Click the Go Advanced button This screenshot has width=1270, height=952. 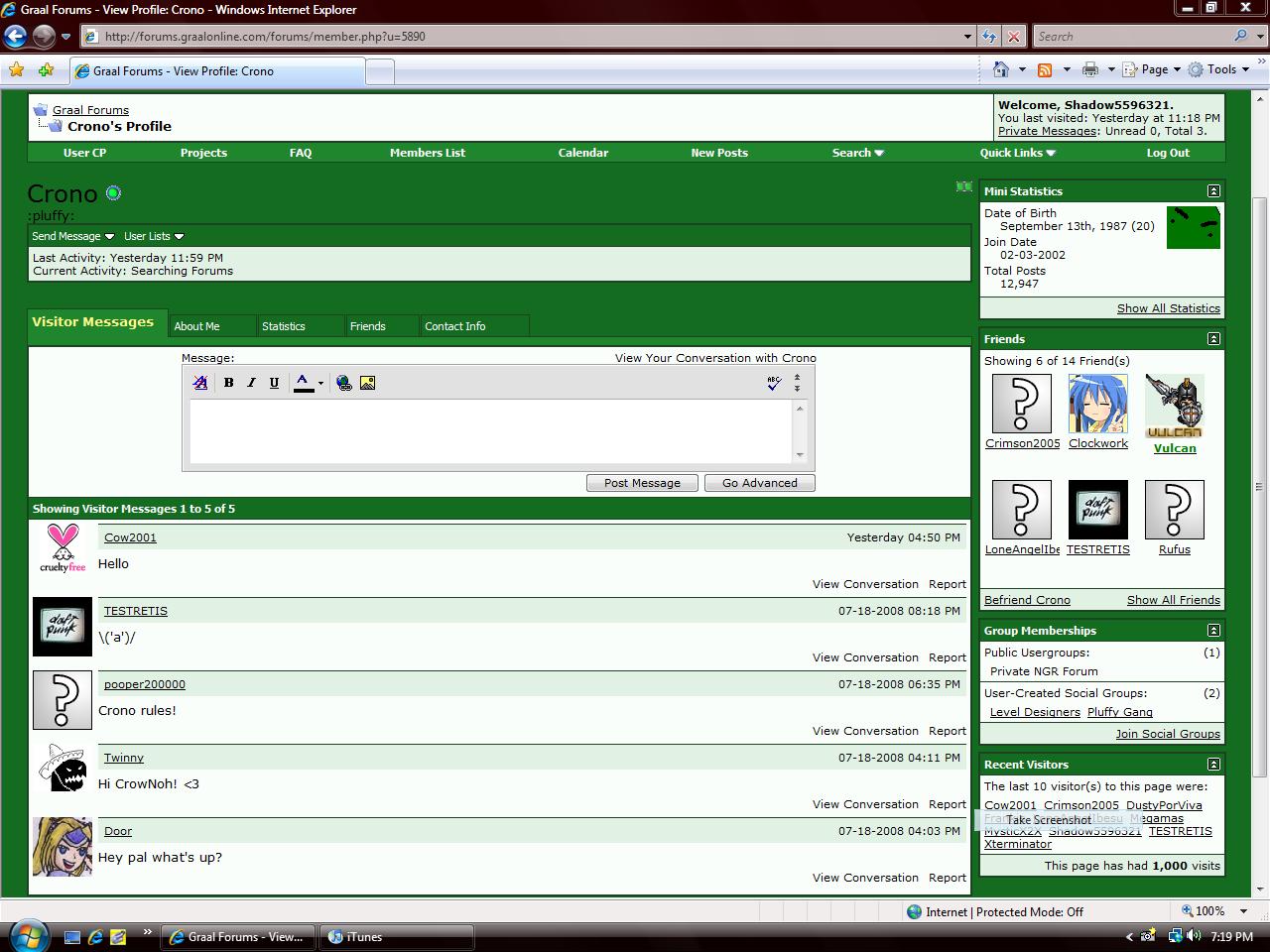(x=760, y=483)
